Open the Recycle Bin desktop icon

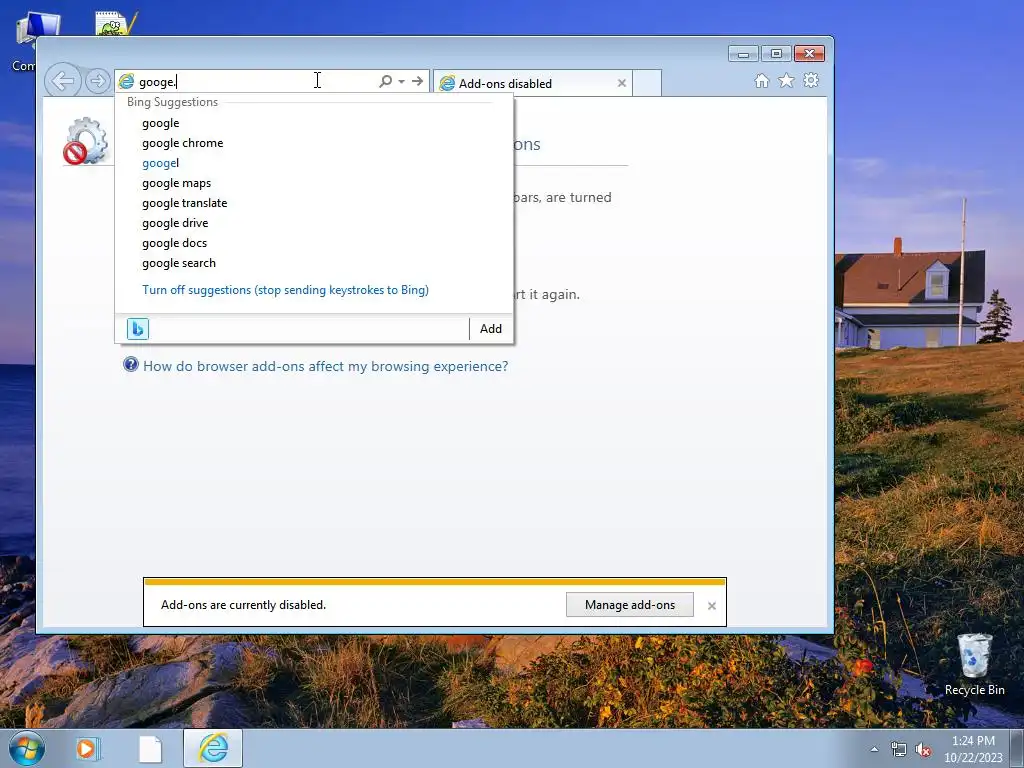point(974,665)
